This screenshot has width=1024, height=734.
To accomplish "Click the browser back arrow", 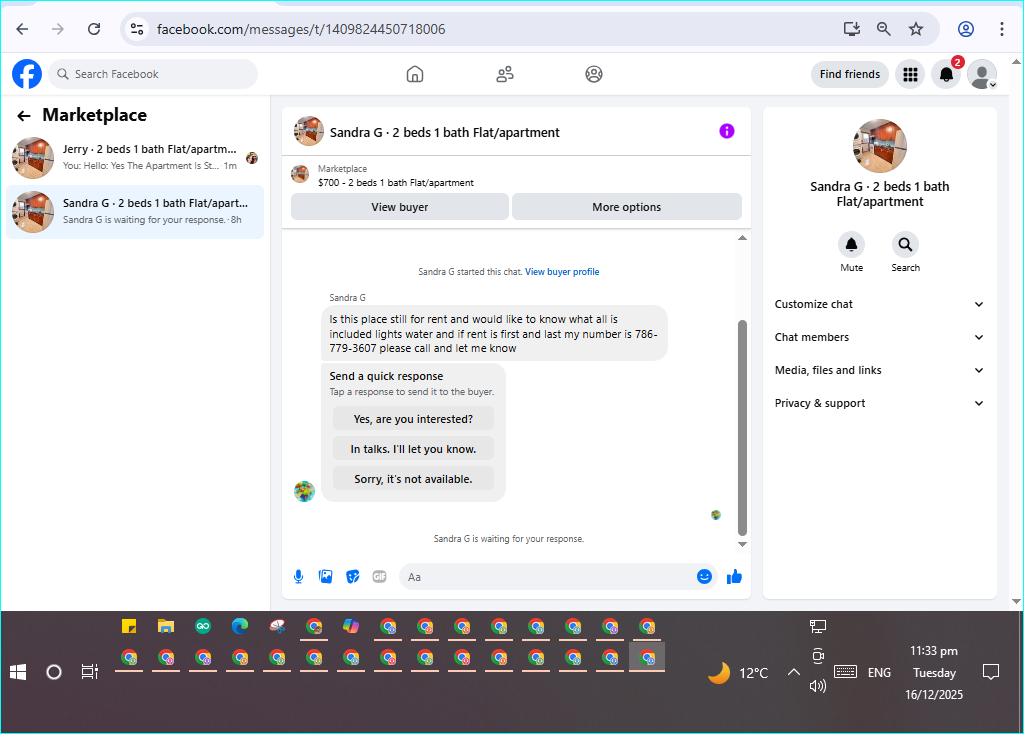I will pos(22,29).
